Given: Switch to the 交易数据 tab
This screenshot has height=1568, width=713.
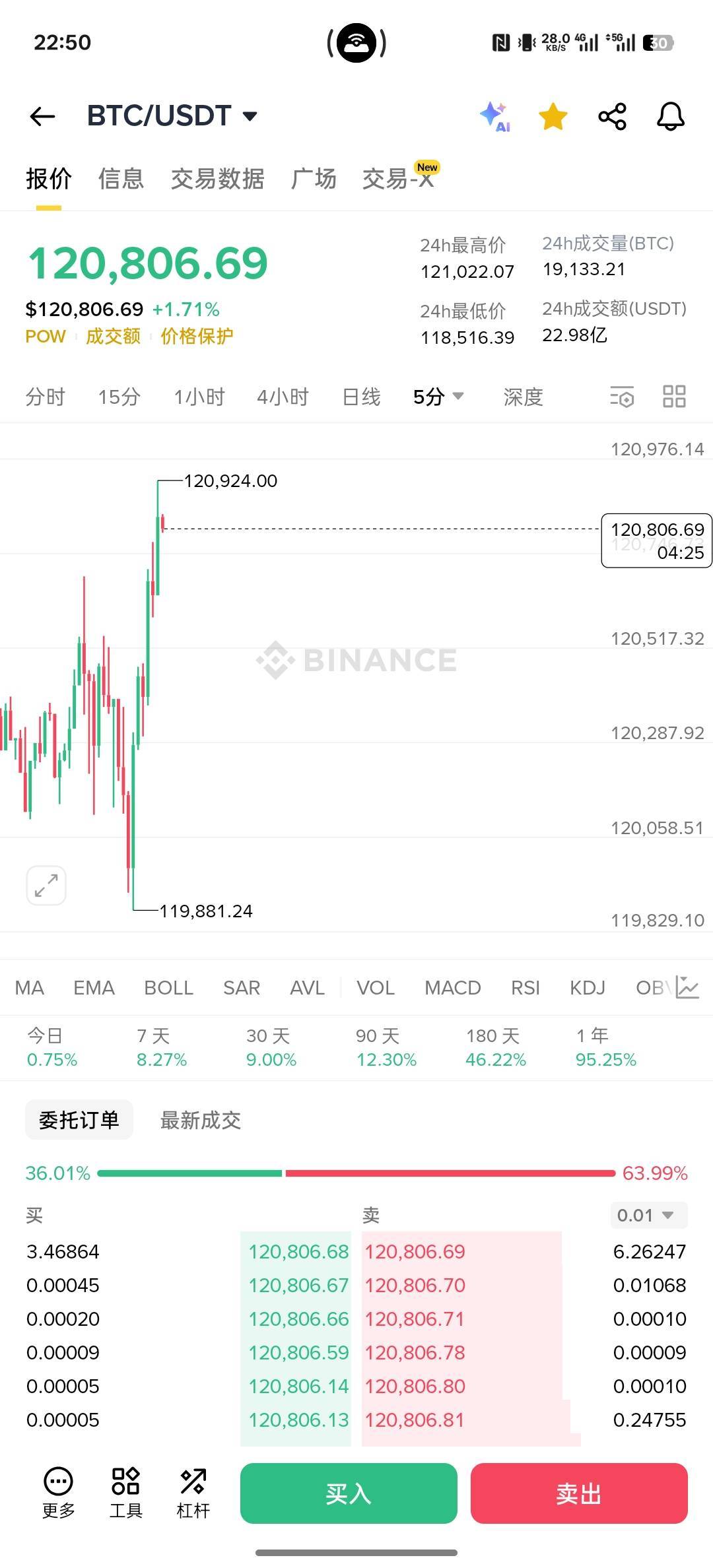Looking at the screenshot, I should coord(217,179).
